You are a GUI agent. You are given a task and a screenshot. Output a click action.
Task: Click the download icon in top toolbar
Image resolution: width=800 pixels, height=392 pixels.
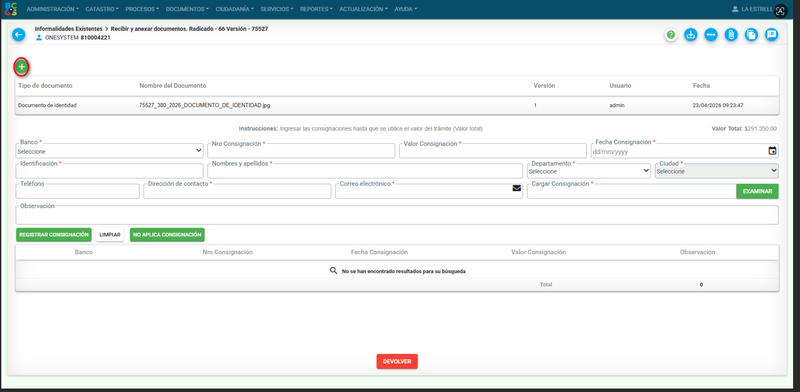pyautogui.click(x=690, y=35)
